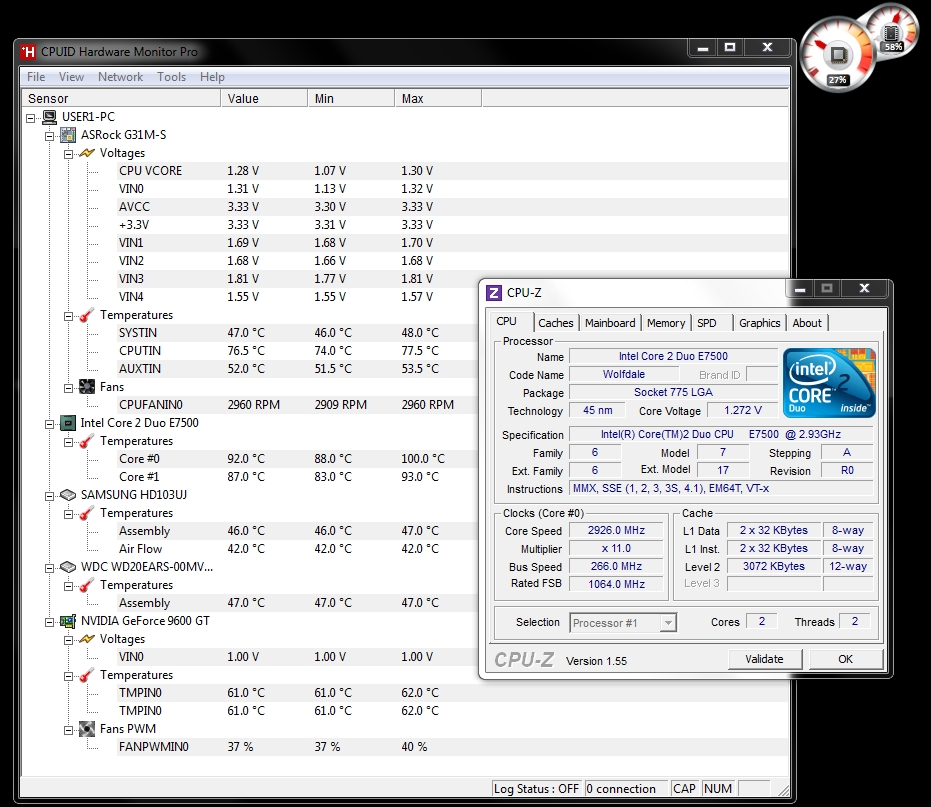This screenshot has height=807, width=931.
Task: Click the Min column header
Action: [351, 98]
